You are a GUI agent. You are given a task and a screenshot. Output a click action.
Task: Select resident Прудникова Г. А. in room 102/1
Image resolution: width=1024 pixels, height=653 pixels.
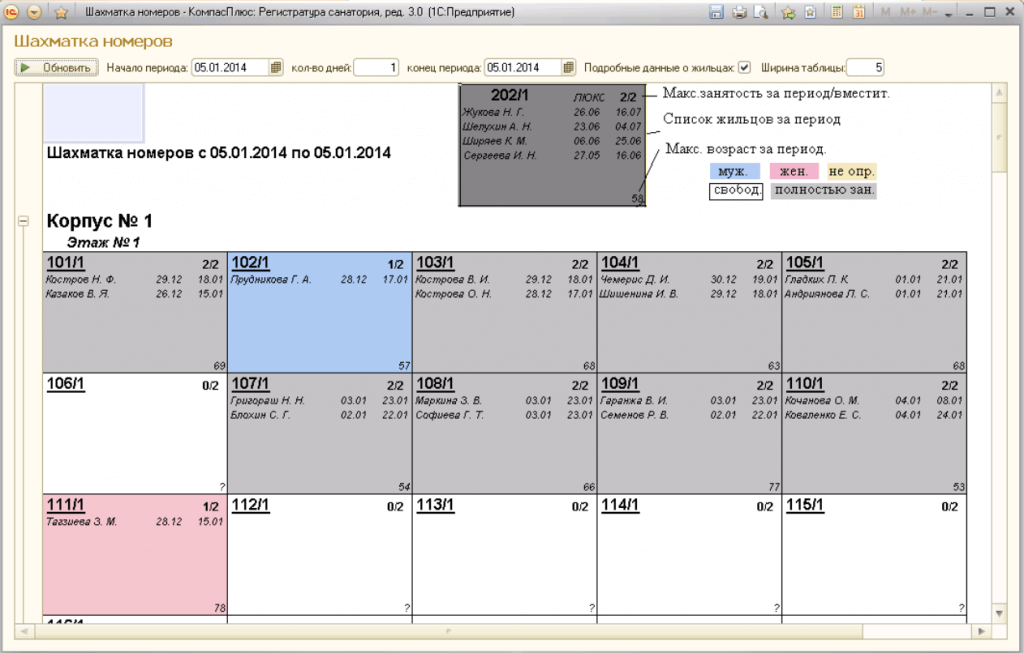271,279
